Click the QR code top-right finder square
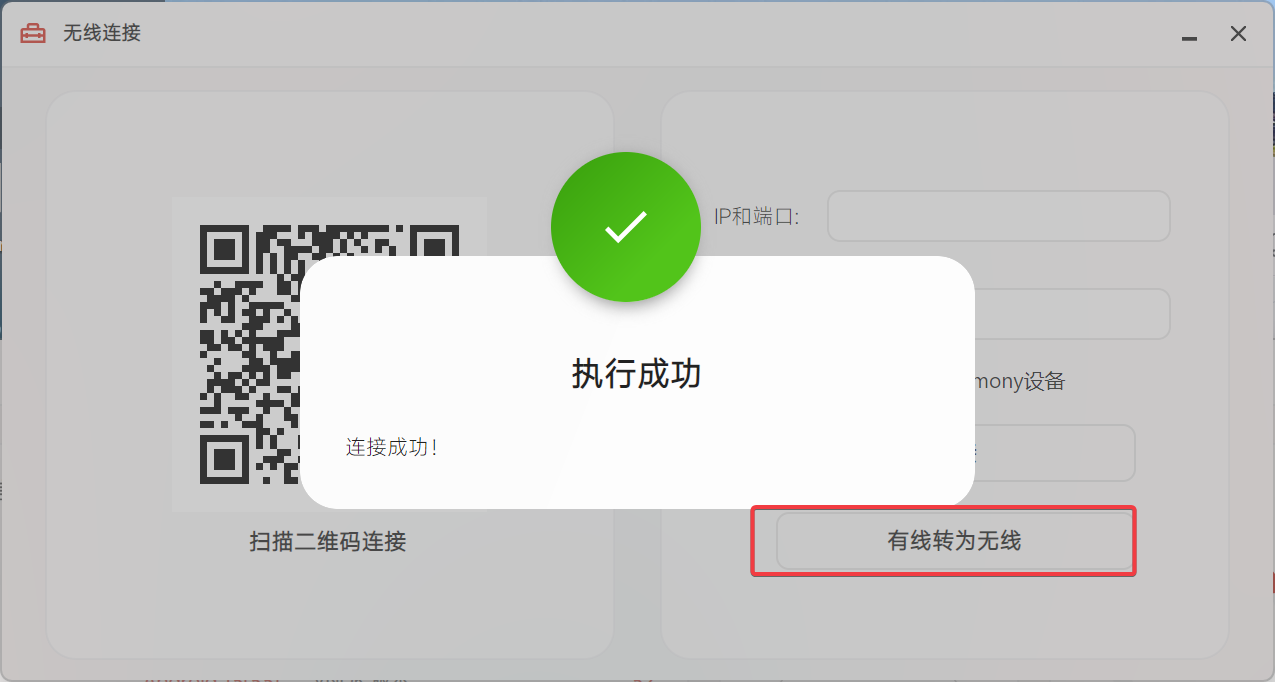This screenshot has height=682, width=1275. pos(434,250)
